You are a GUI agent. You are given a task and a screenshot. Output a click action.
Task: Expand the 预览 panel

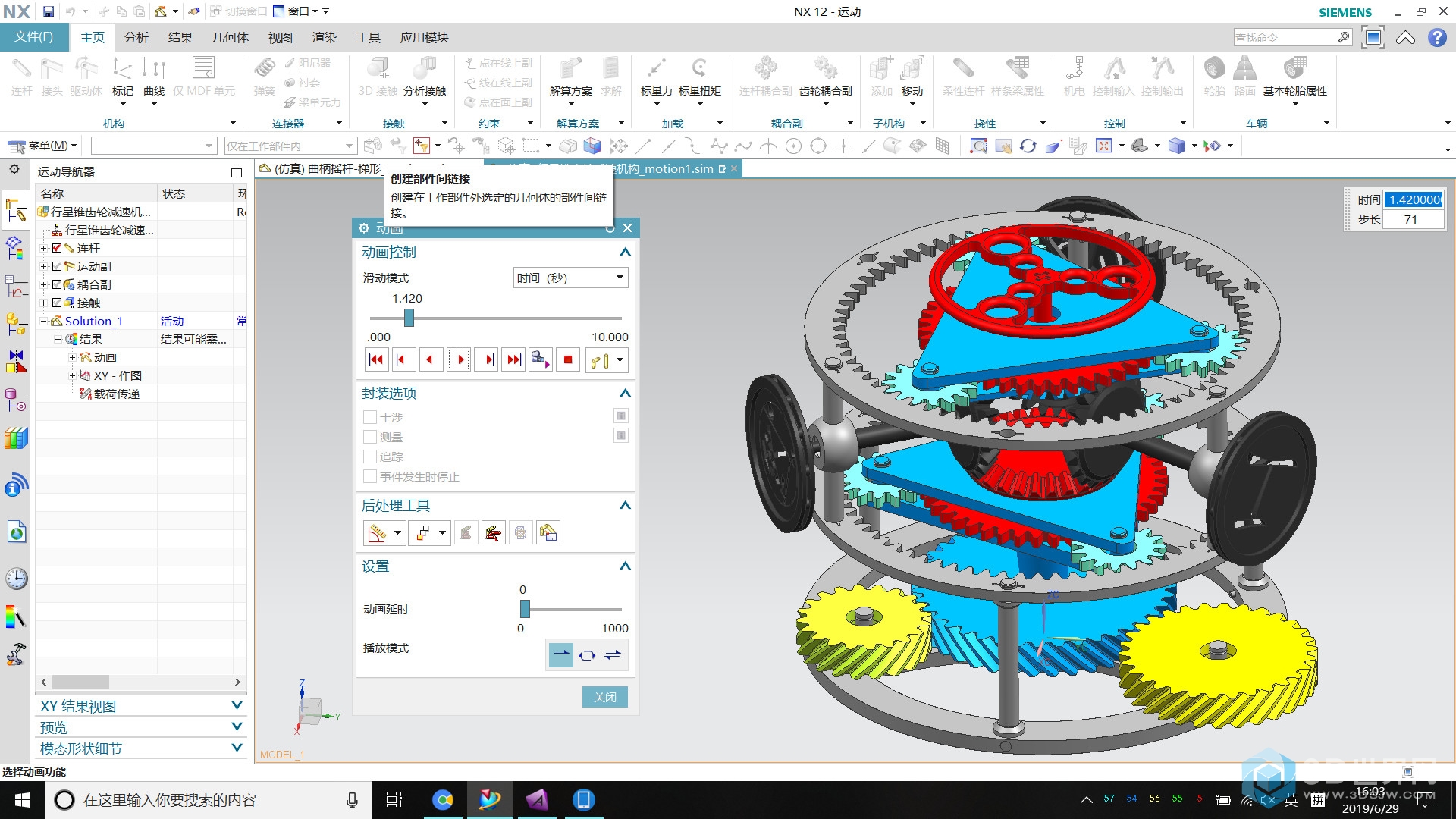pos(237,726)
